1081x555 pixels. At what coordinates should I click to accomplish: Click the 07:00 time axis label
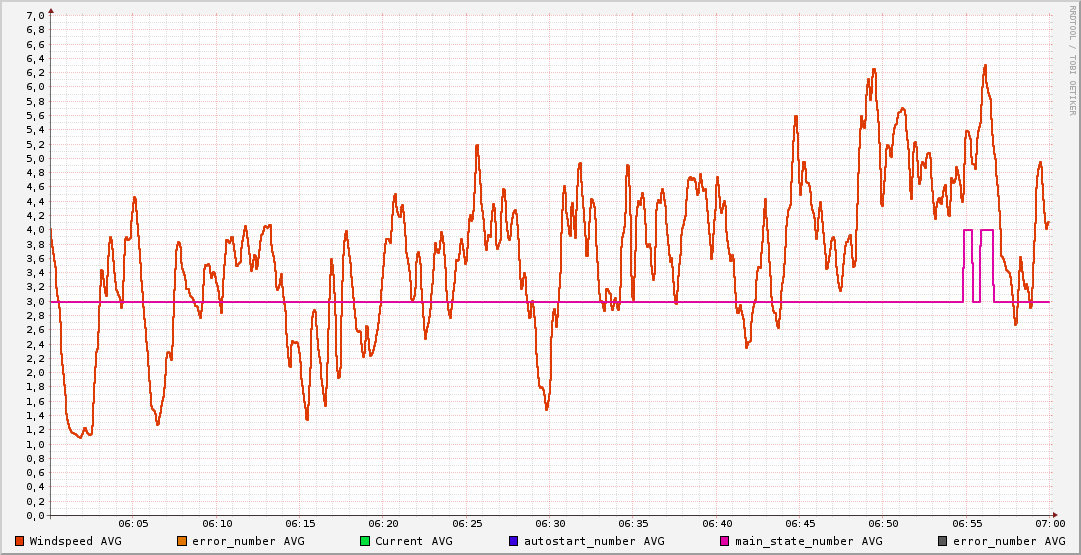[1049, 524]
